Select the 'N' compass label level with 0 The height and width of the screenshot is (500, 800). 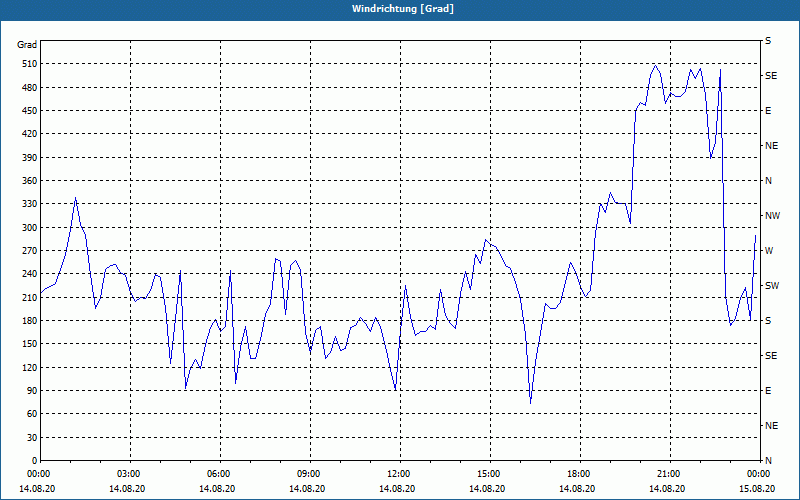768,461
